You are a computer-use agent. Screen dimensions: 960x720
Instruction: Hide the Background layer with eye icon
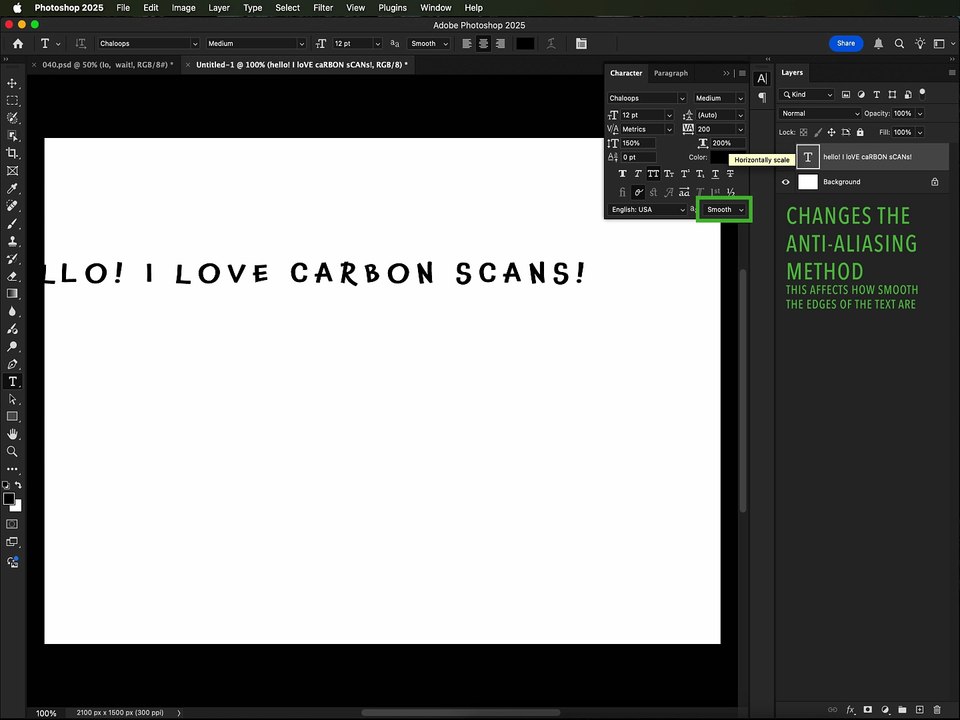tap(786, 182)
